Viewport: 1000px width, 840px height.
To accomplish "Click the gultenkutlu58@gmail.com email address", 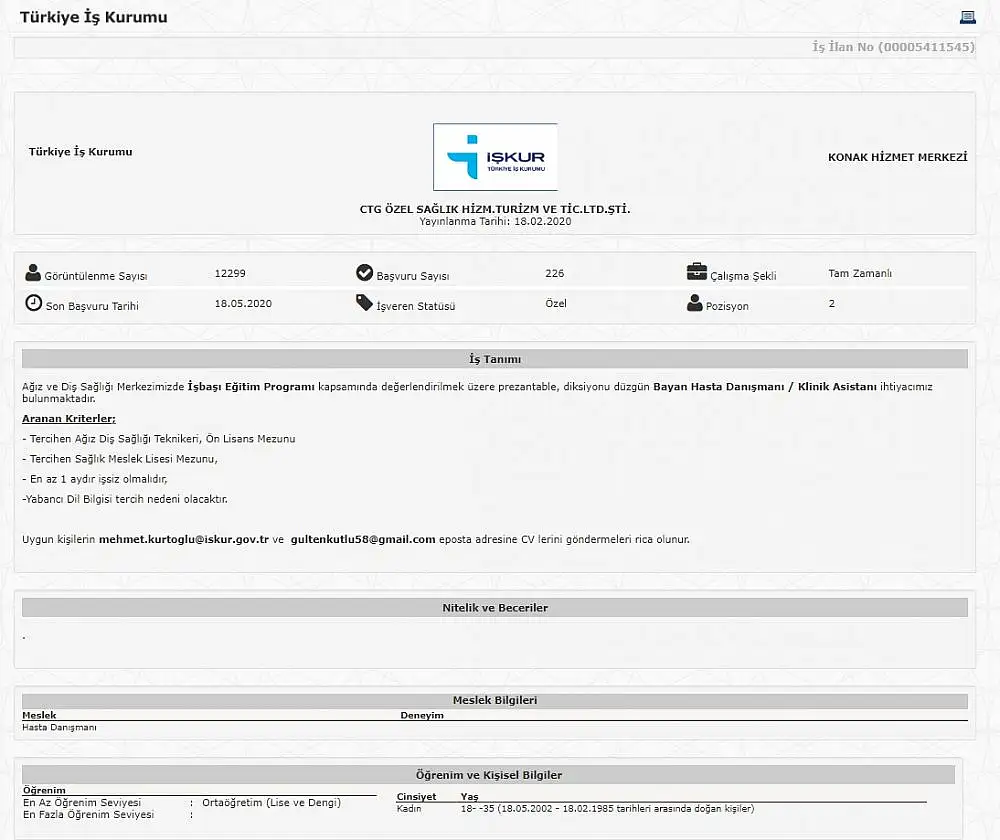I will (363, 539).
